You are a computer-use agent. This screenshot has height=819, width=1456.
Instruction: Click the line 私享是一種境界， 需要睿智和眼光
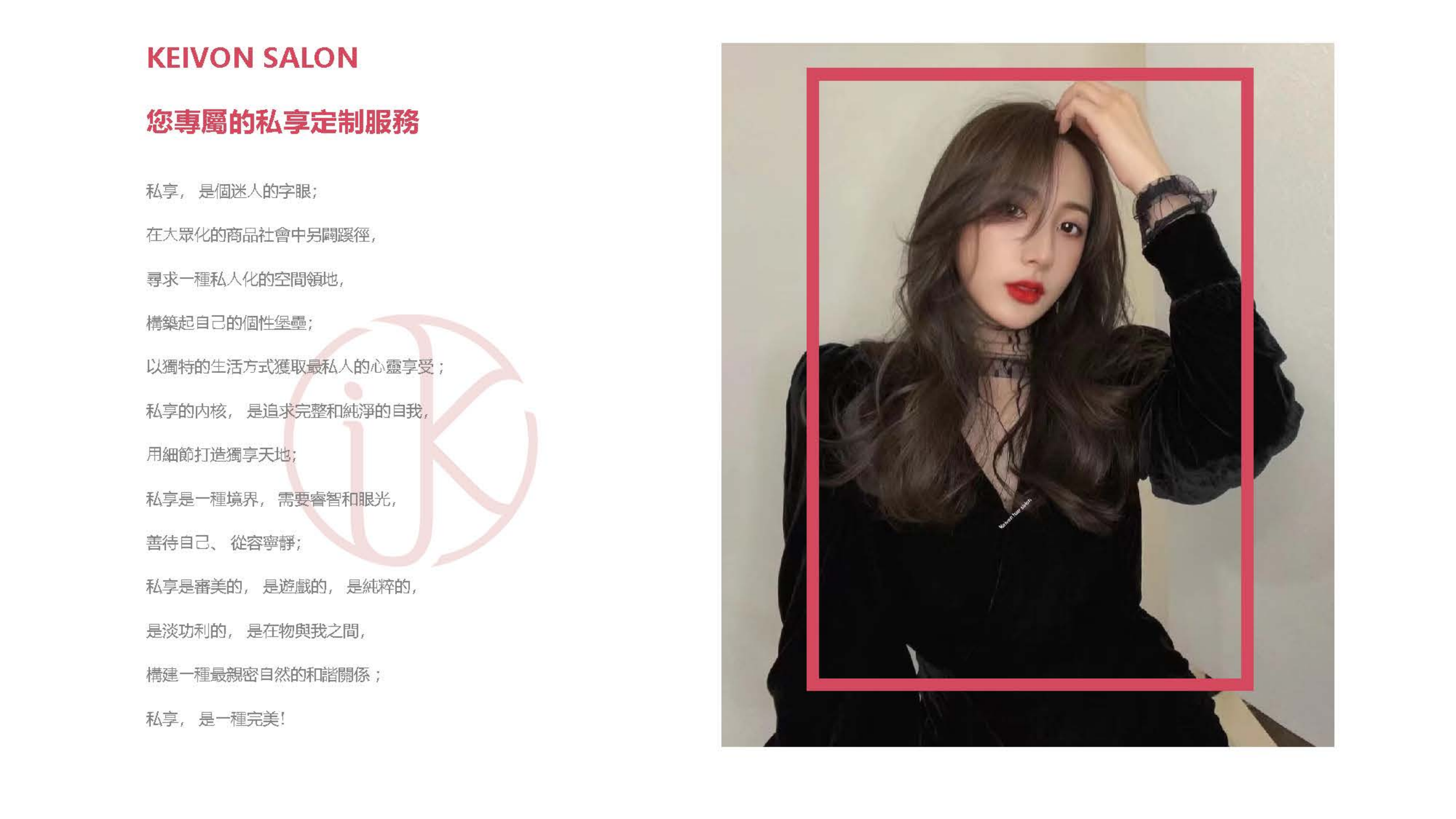272,498
